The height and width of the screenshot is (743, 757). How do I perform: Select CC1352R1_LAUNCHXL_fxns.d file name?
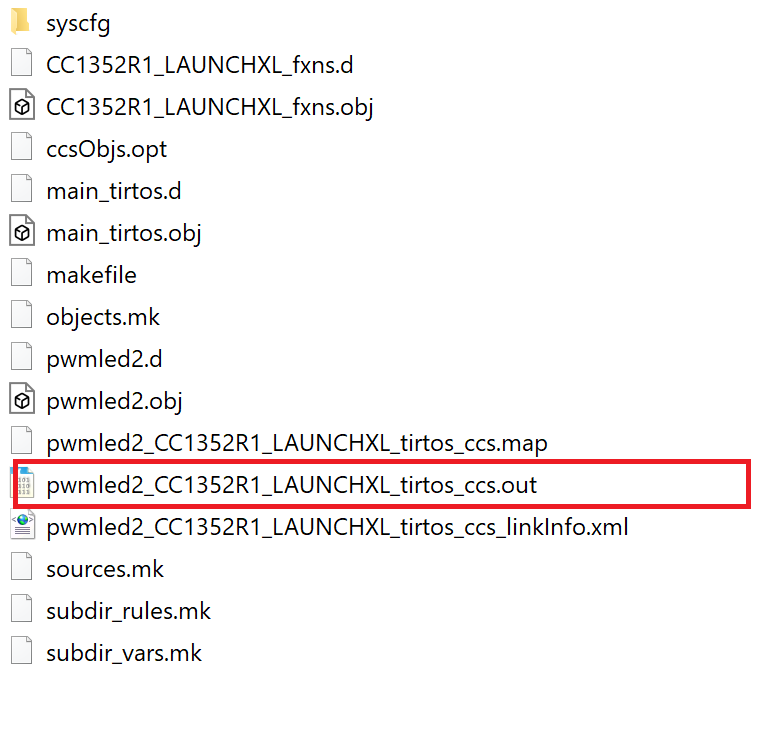[199, 65]
